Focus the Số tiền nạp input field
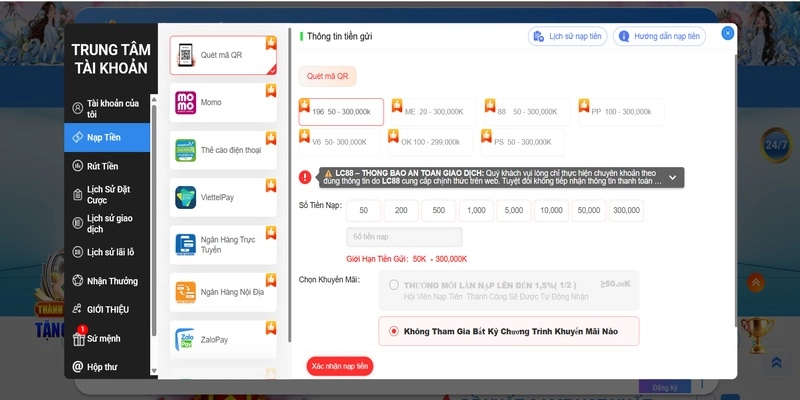Image resolution: width=800 pixels, height=400 pixels. (x=405, y=237)
